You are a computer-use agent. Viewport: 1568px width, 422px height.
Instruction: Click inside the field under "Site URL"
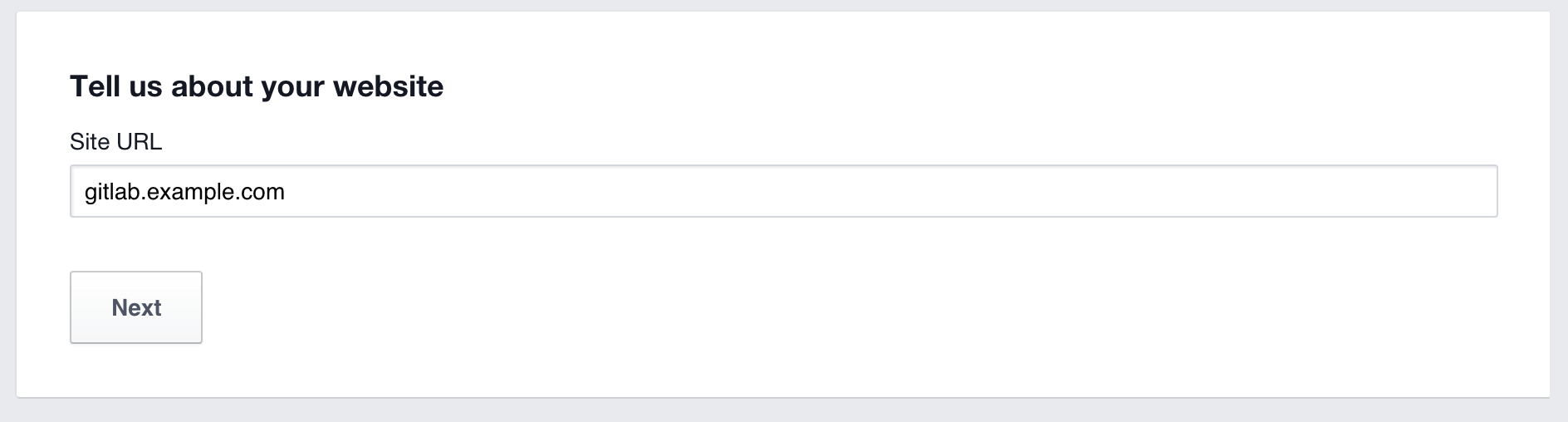[x=783, y=192]
